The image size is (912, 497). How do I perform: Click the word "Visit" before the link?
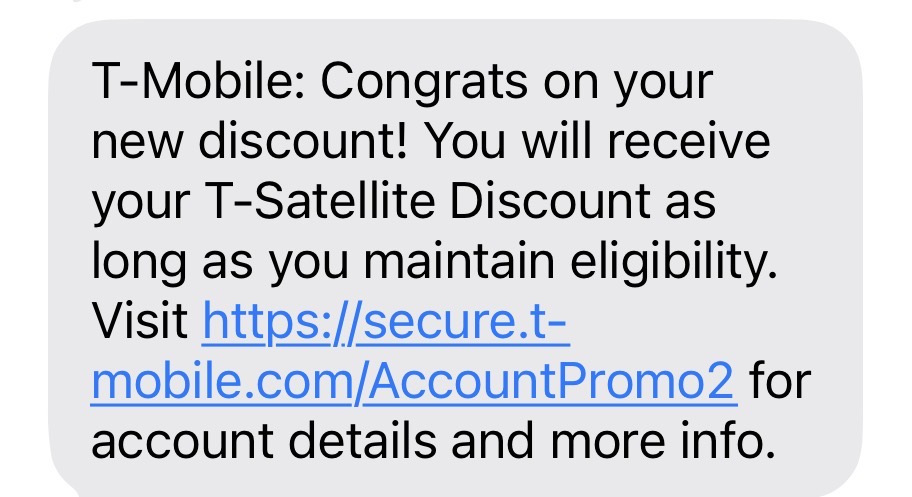(x=139, y=322)
